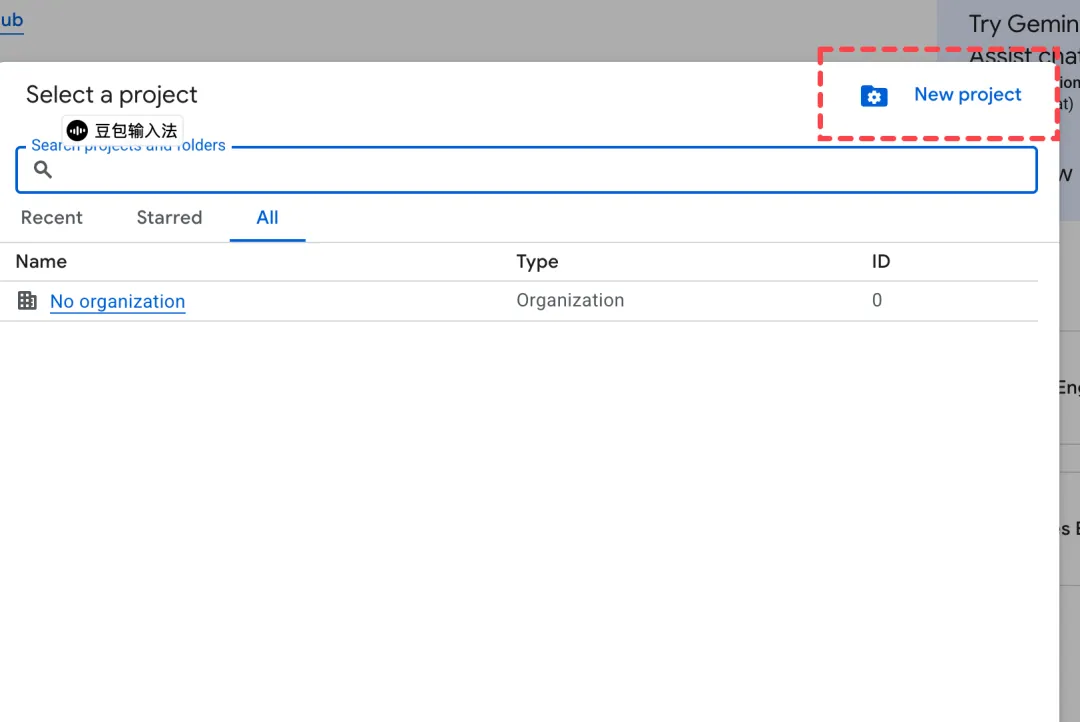
Task: Click the Type column header
Action: [x=537, y=262]
